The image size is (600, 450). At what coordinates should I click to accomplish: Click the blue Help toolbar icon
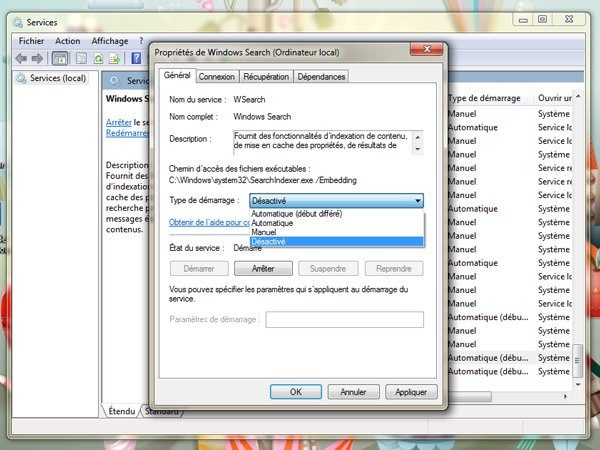(x=136, y=59)
